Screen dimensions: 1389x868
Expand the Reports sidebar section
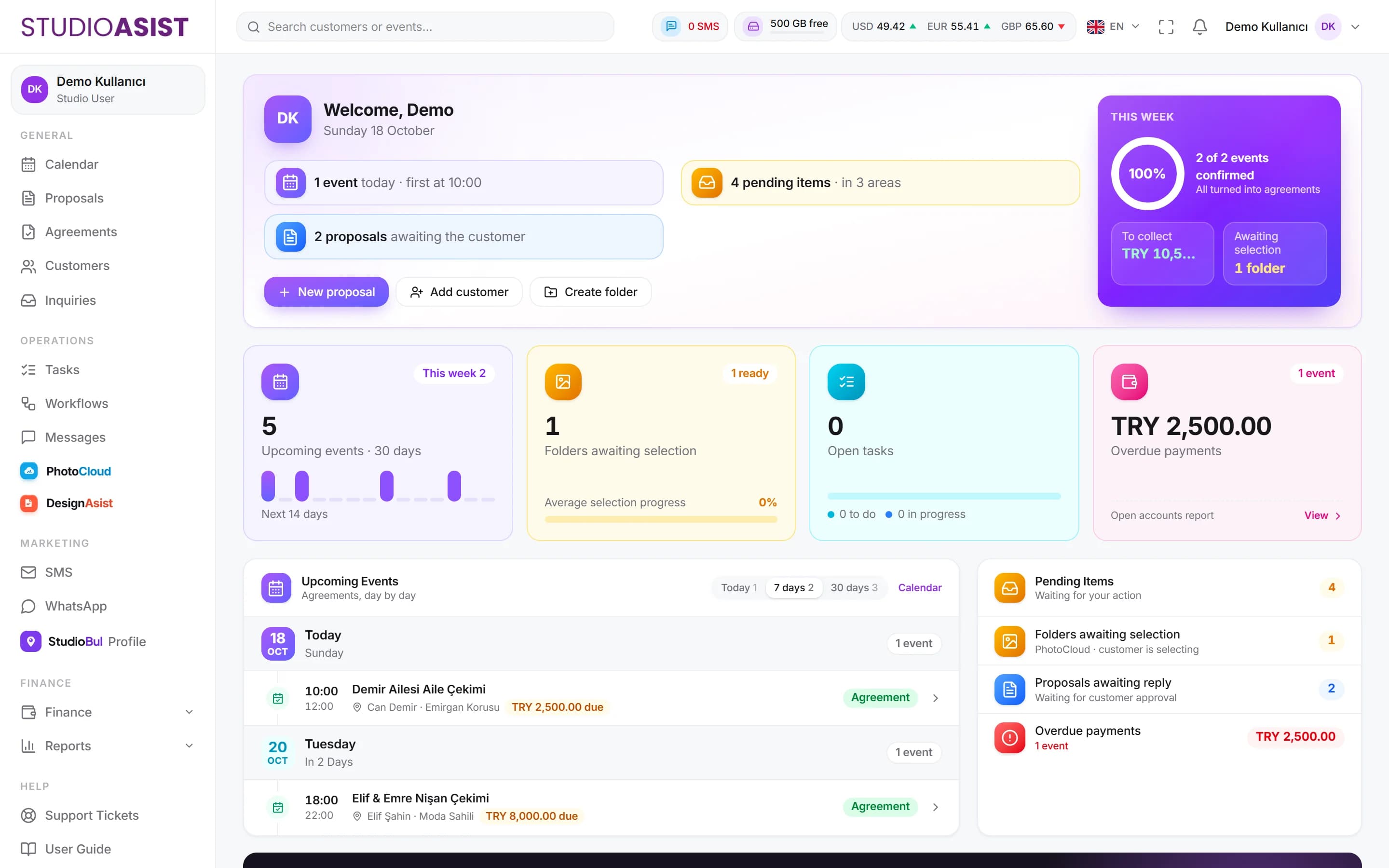[108, 746]
